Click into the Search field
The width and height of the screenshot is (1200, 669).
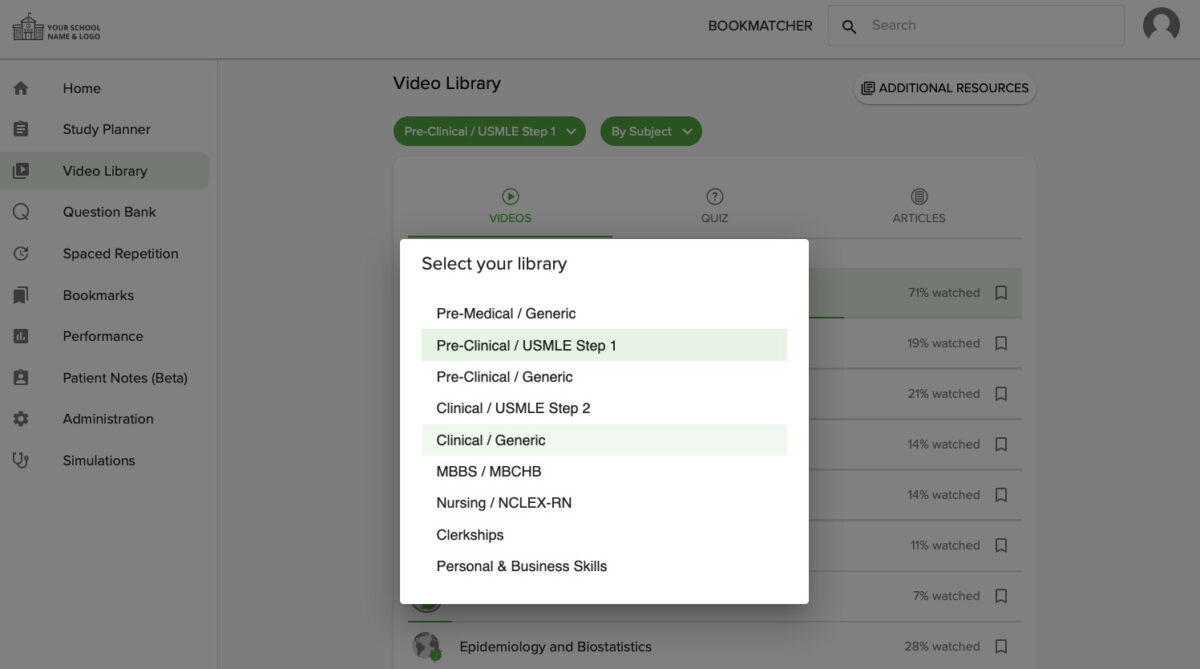pyautogui.click(x=976, y=26)
